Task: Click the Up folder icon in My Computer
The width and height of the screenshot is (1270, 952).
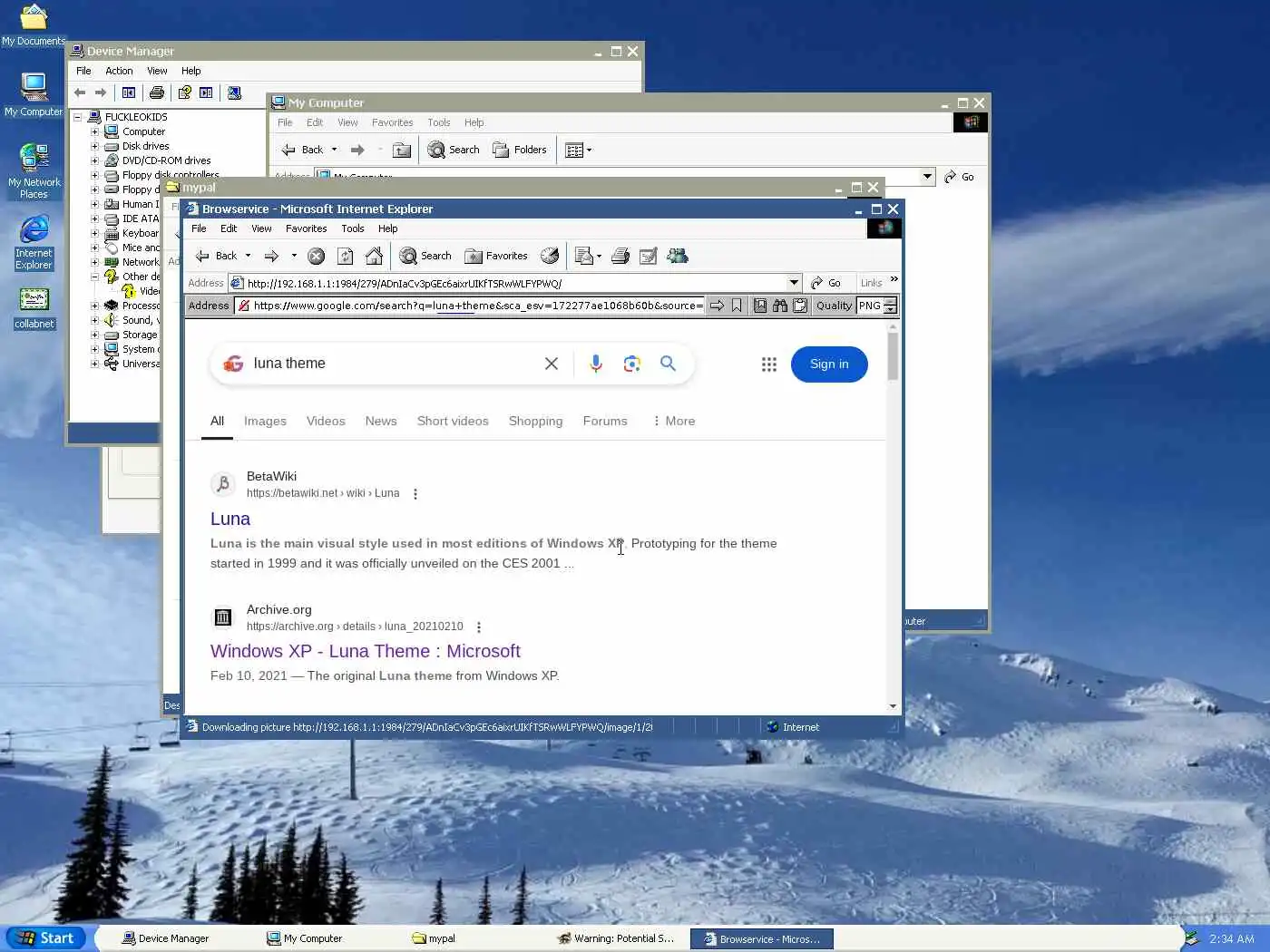Action: click(x=402, y=151)
